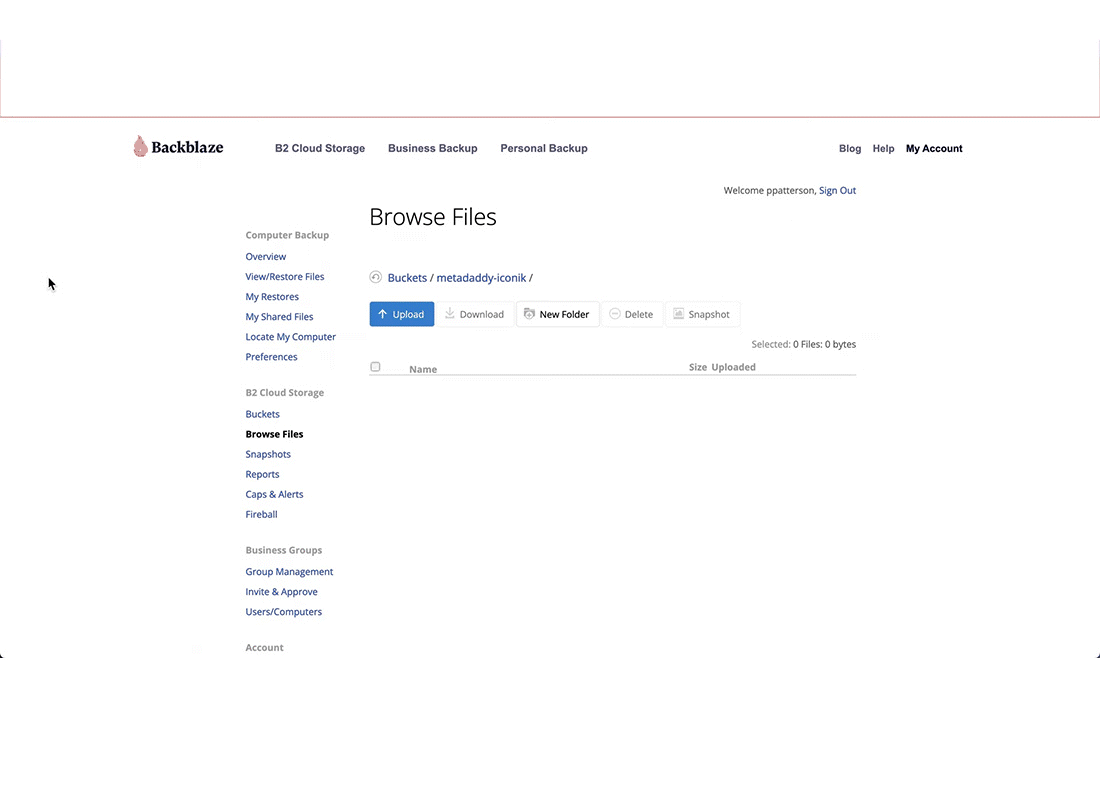Click the Sign Out link
This screenshot has width=1100, height=810.
point(838,190)
